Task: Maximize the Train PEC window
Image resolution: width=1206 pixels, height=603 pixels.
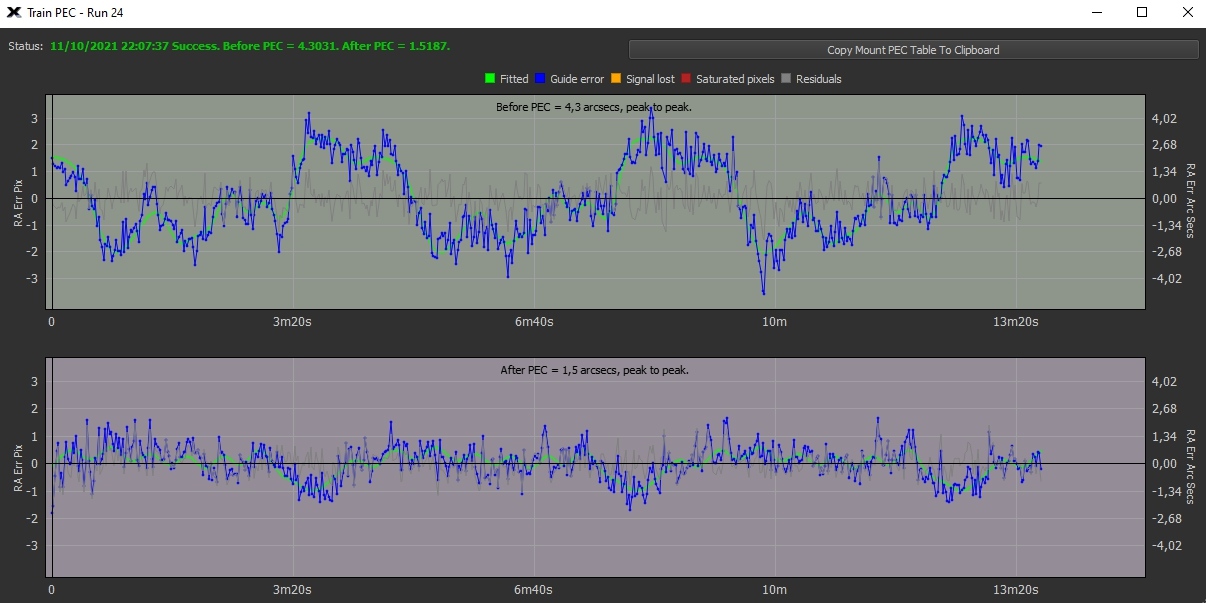Action: [x=1142, y=13]
